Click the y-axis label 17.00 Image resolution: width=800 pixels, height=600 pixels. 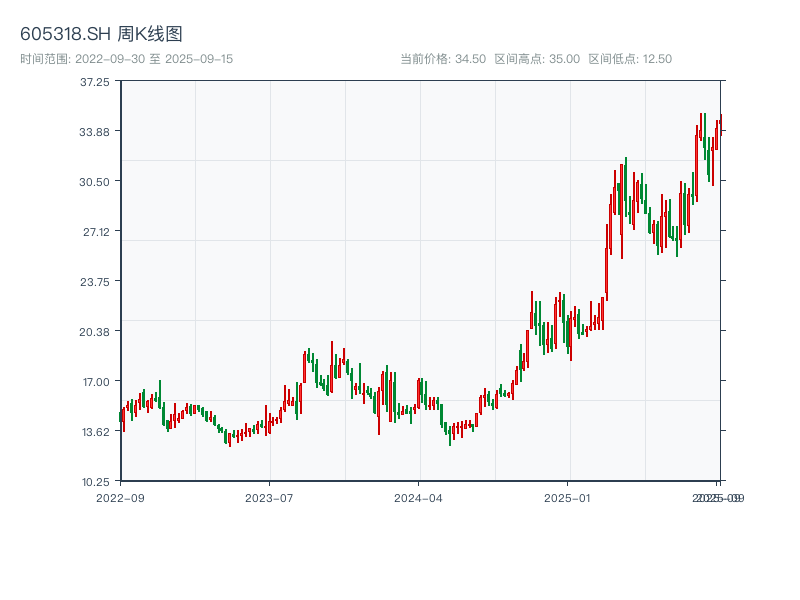coord(96,382)
